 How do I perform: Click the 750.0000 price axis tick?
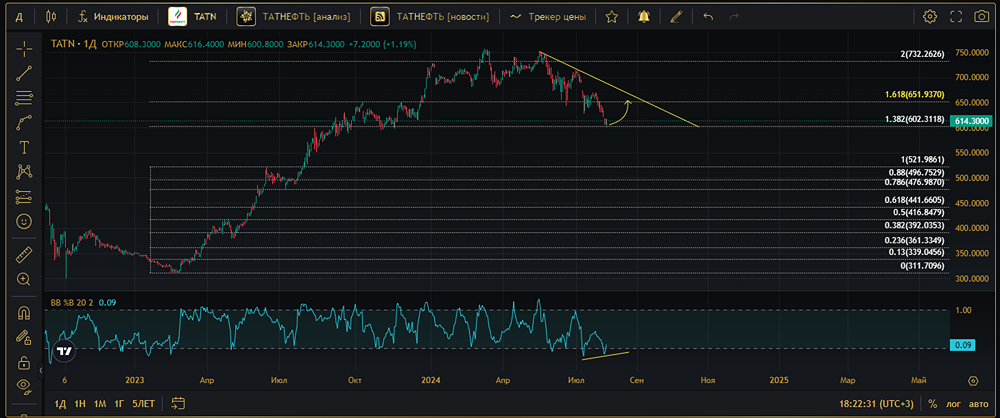pyautogui.click(x=971, y=52)
